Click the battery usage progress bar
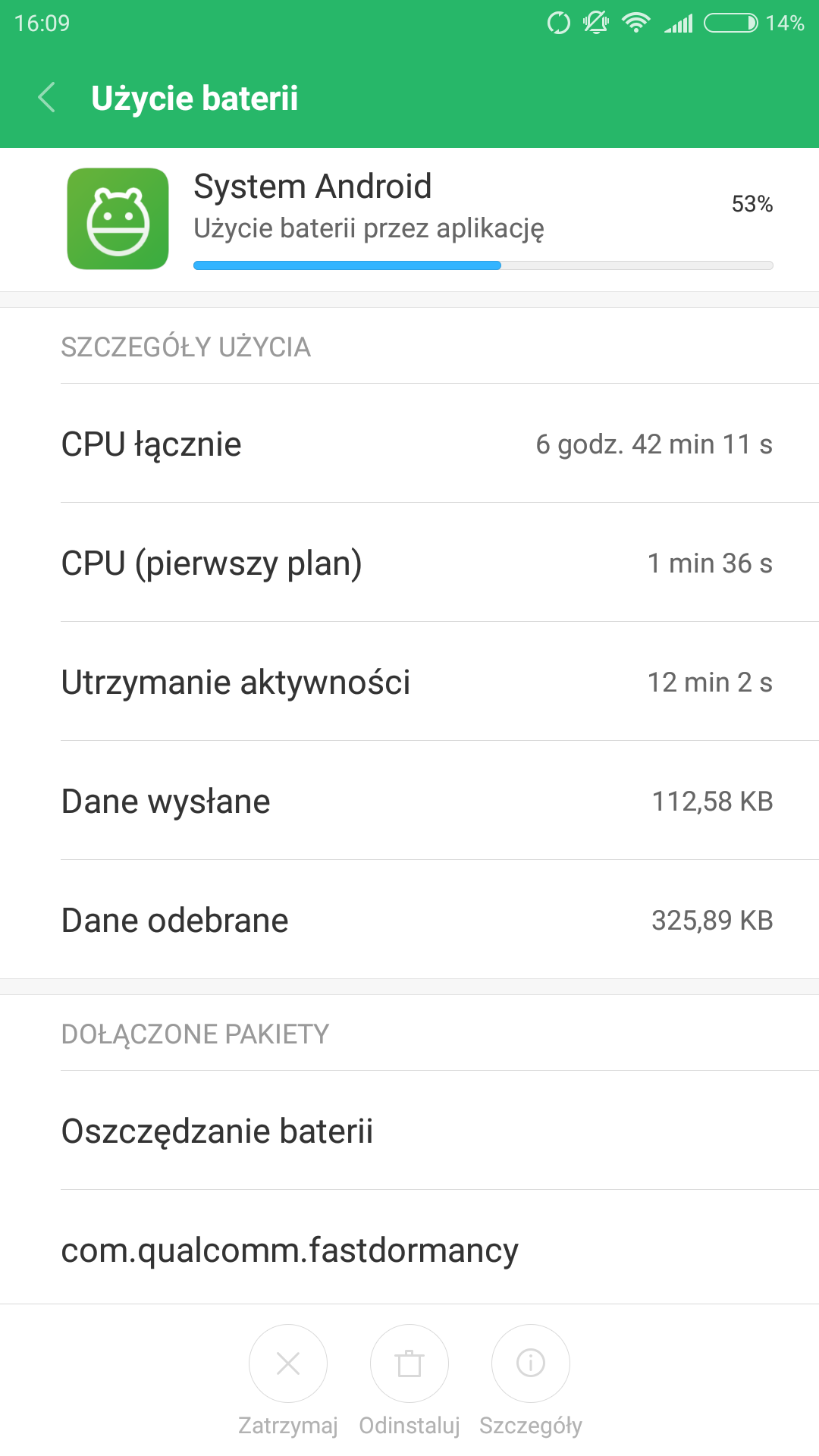 [x=483, y=265]
